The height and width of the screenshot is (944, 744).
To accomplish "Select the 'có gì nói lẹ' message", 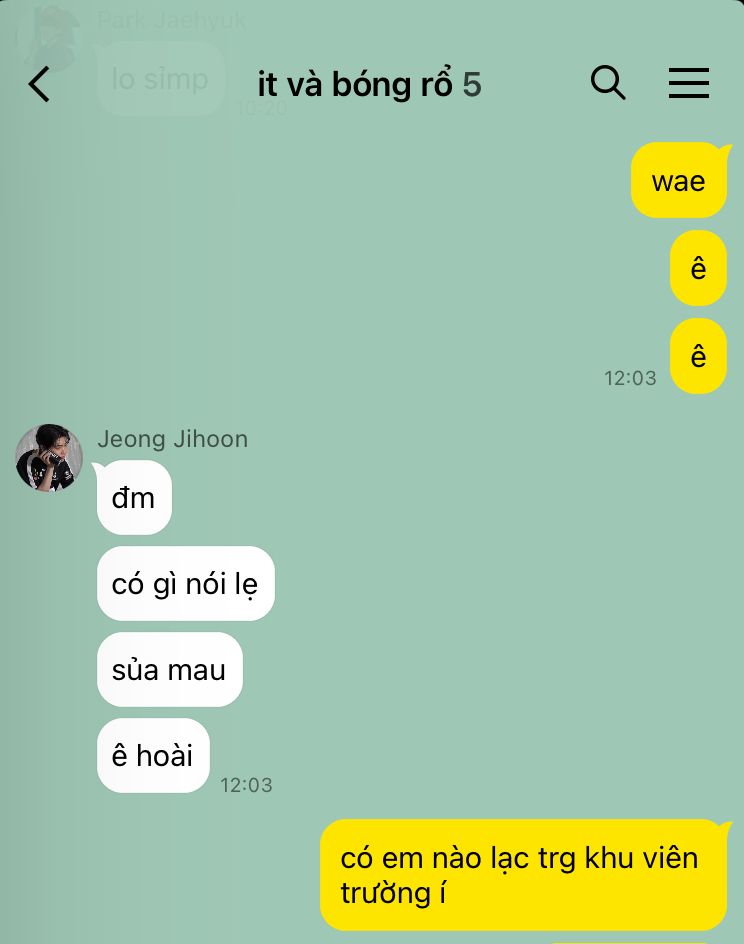I will (185, 583).
